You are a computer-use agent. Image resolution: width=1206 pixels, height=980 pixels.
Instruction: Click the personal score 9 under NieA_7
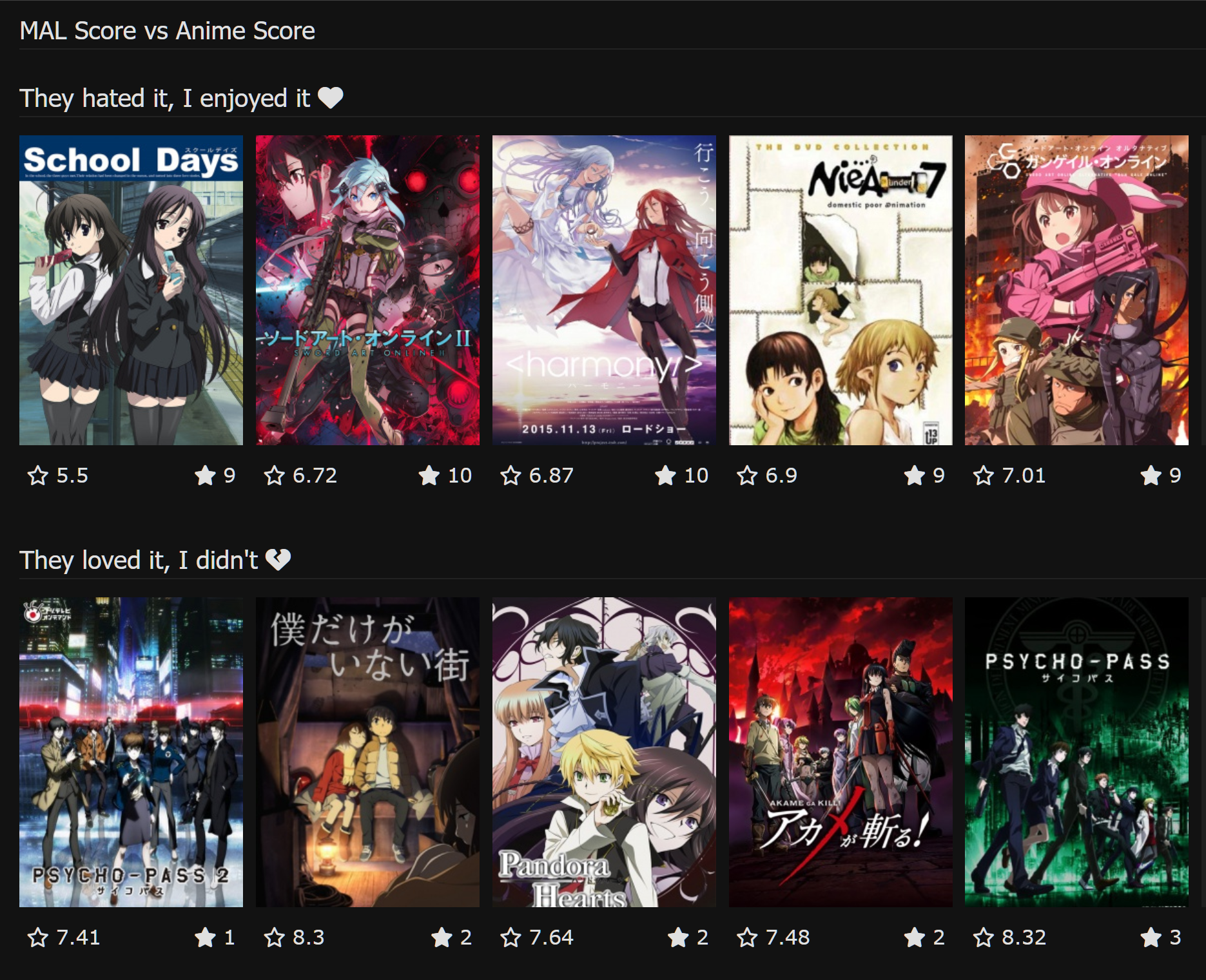(939, 476)
